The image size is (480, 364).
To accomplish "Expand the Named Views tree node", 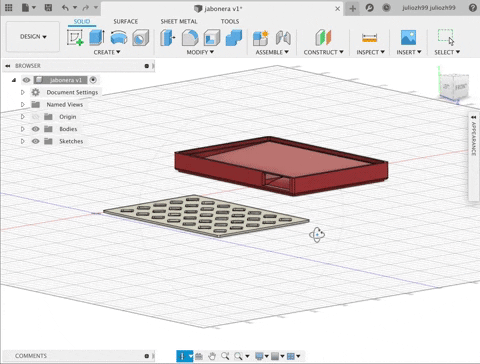I will [x=22, y=105].
